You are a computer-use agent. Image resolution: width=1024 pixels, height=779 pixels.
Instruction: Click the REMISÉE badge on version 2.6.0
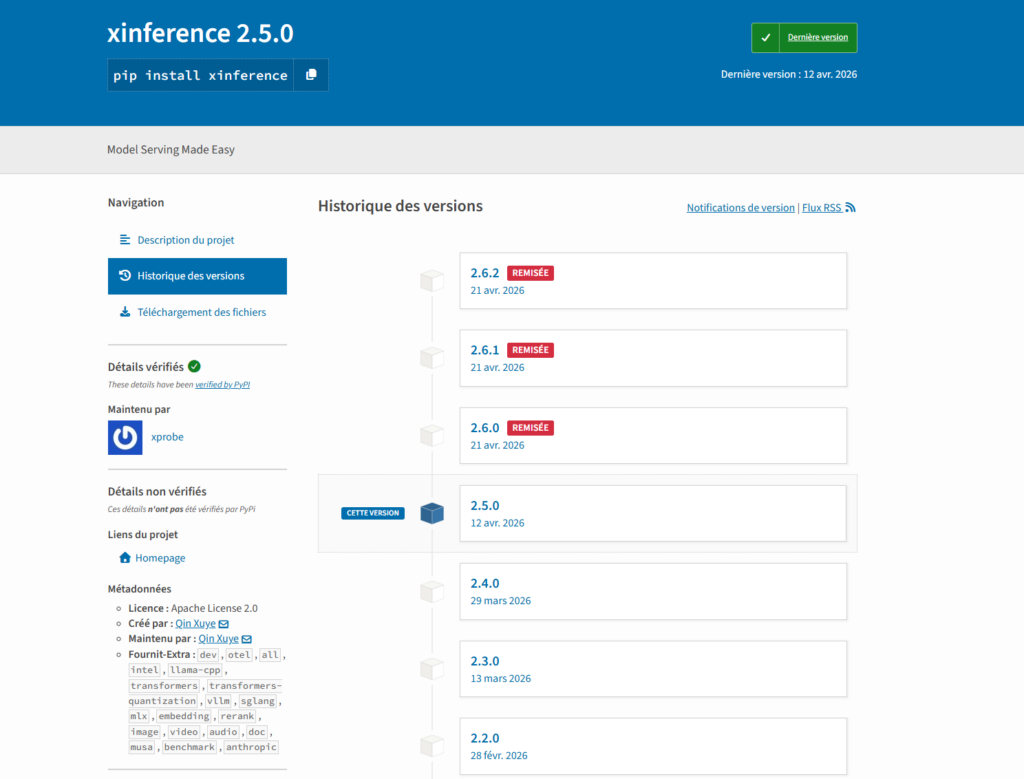(530, 428)
